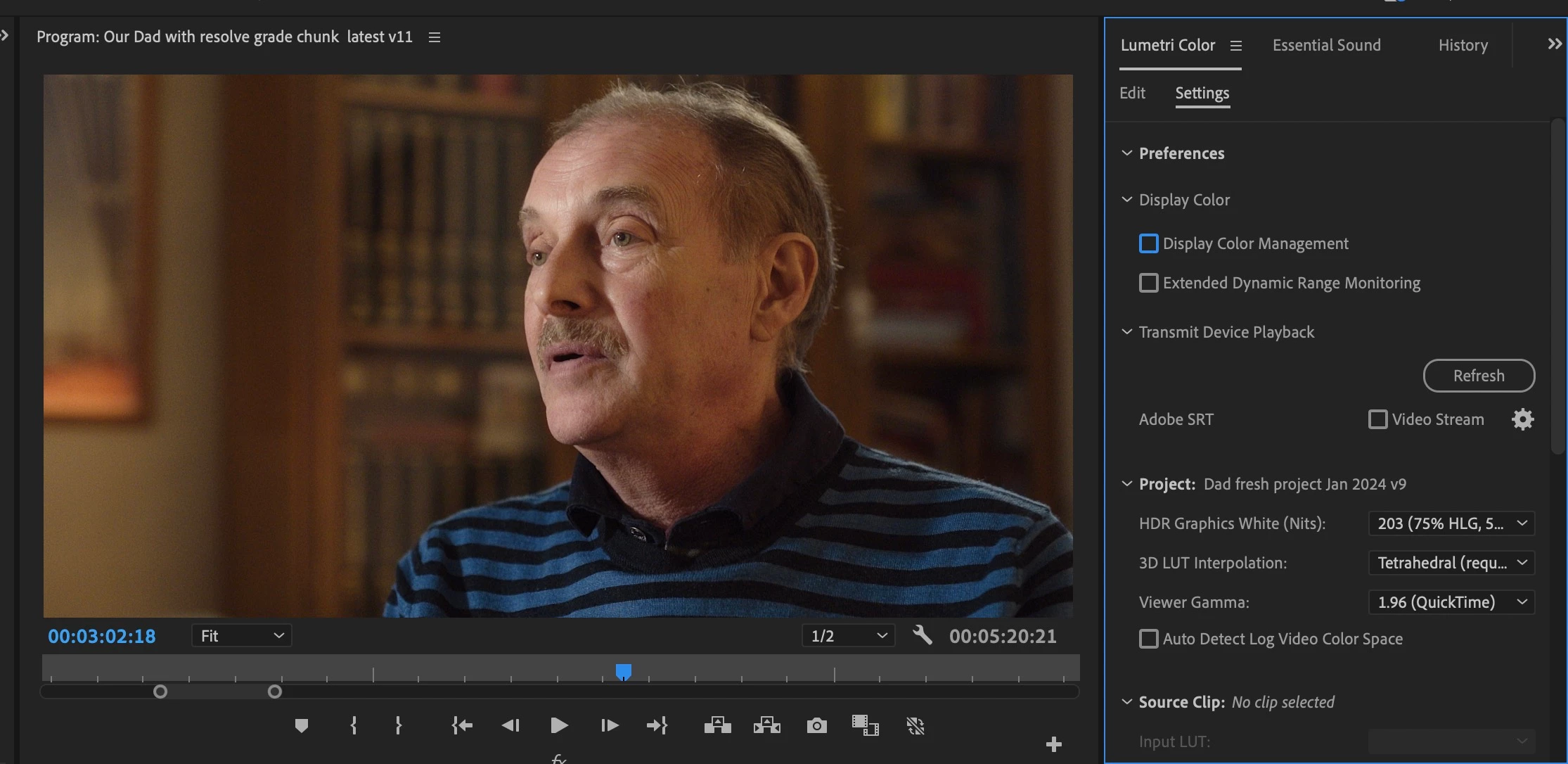Click the Go to In point icon

462,725
